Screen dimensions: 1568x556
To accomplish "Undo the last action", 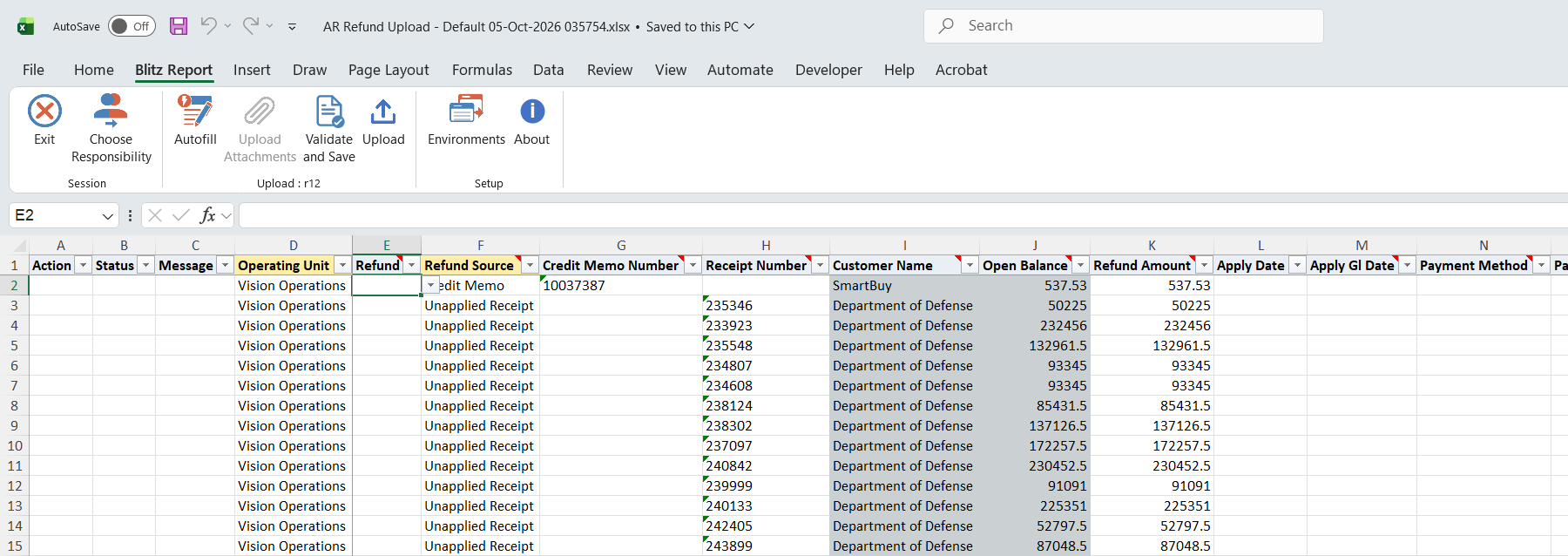I will pos(208,26).
